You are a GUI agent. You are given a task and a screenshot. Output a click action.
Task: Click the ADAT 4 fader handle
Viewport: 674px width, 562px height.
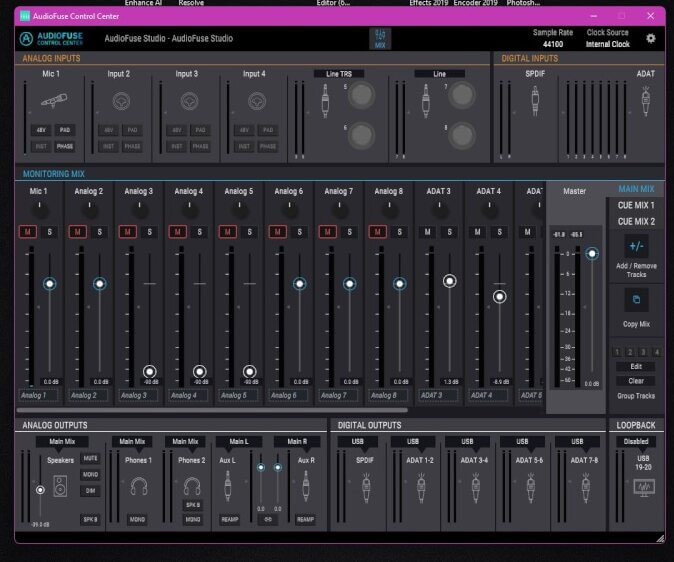499,297
